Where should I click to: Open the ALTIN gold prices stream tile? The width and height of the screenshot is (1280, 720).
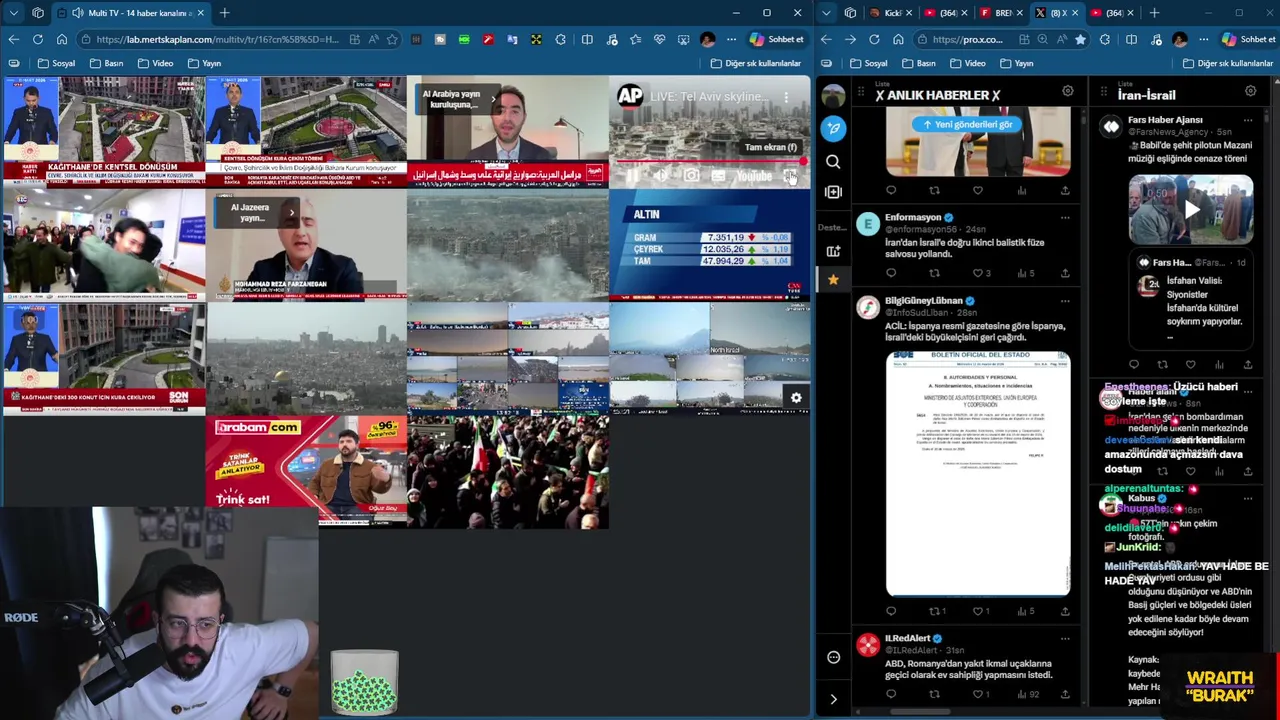(x=709, y=246)
